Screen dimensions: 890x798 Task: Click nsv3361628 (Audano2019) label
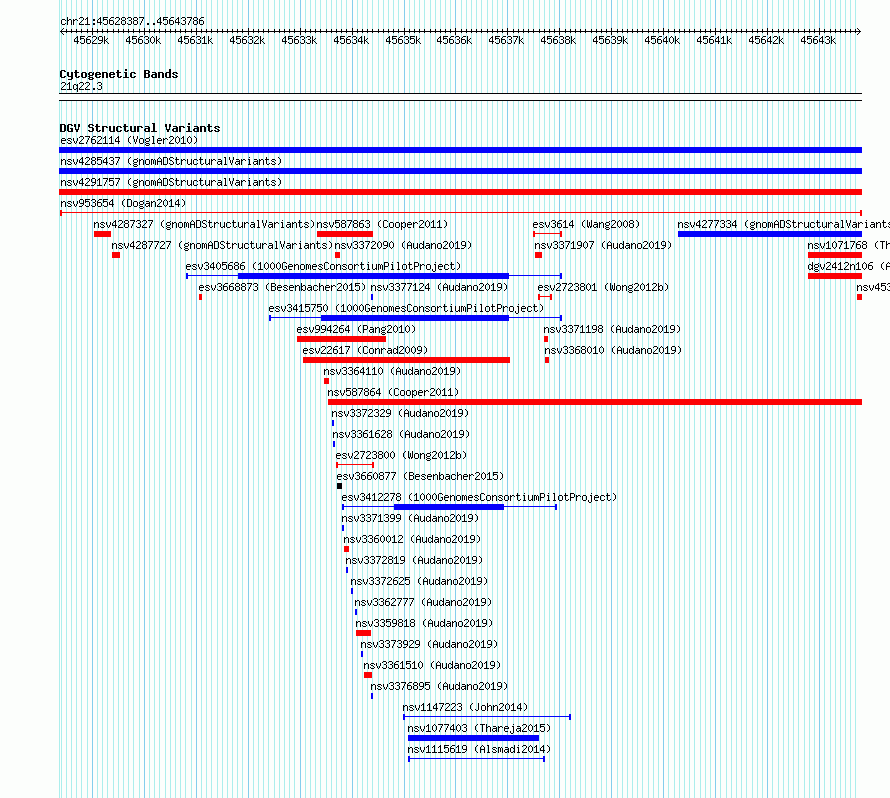401,434
